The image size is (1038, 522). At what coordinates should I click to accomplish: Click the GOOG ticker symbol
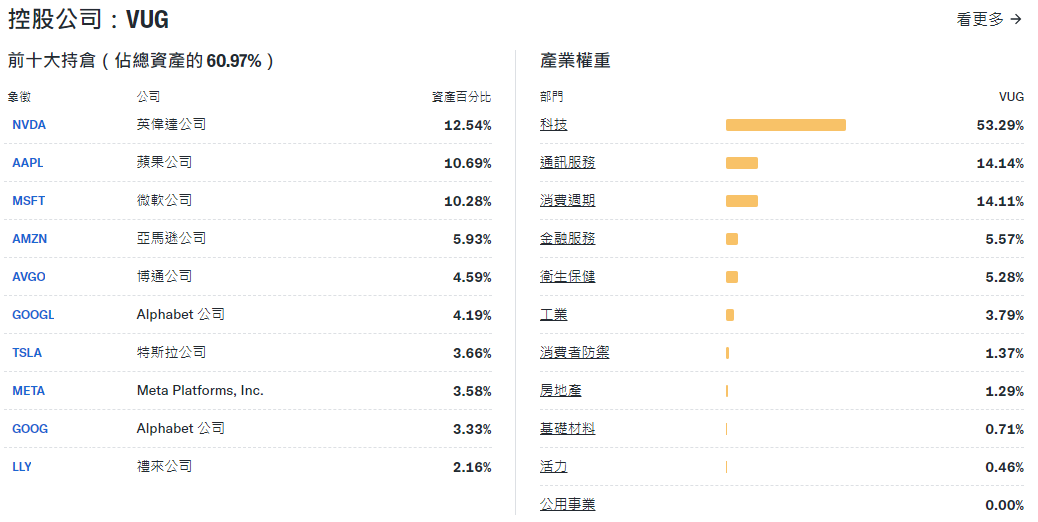30,429
